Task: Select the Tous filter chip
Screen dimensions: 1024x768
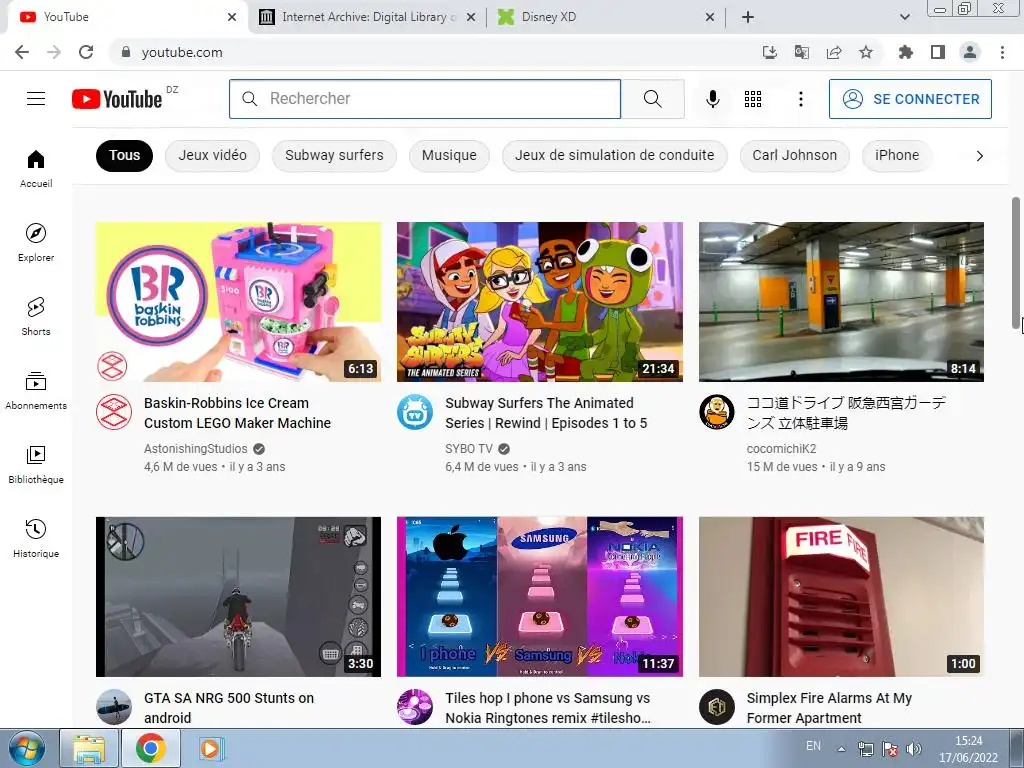Action: pos(124,155)
